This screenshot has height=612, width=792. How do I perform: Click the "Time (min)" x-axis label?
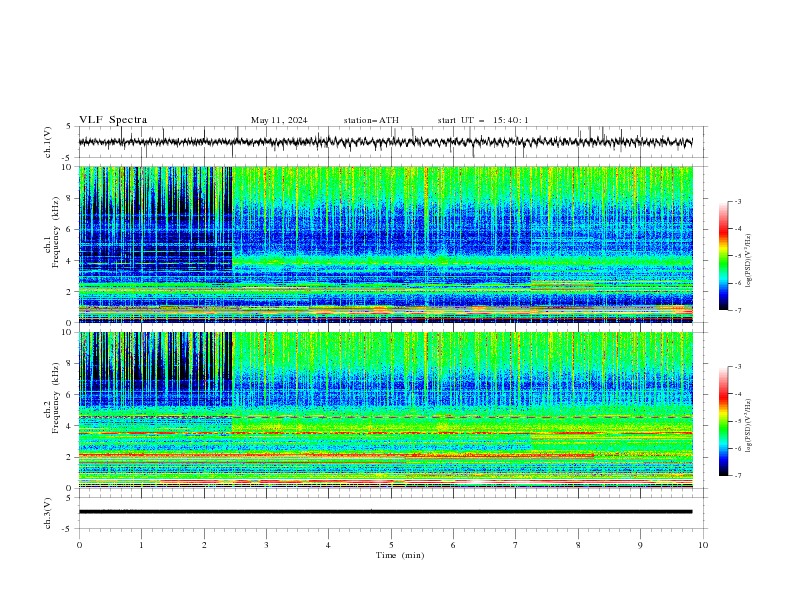(x=400, y=555)
